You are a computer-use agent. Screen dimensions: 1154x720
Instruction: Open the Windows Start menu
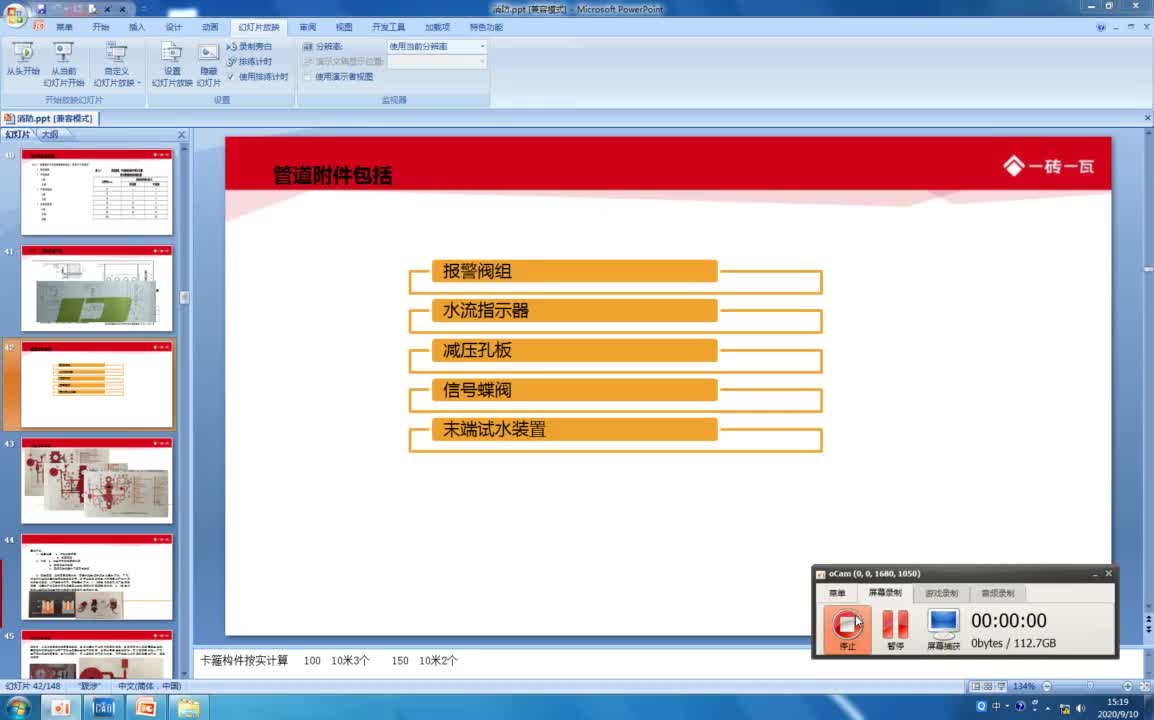coord(16,707)
